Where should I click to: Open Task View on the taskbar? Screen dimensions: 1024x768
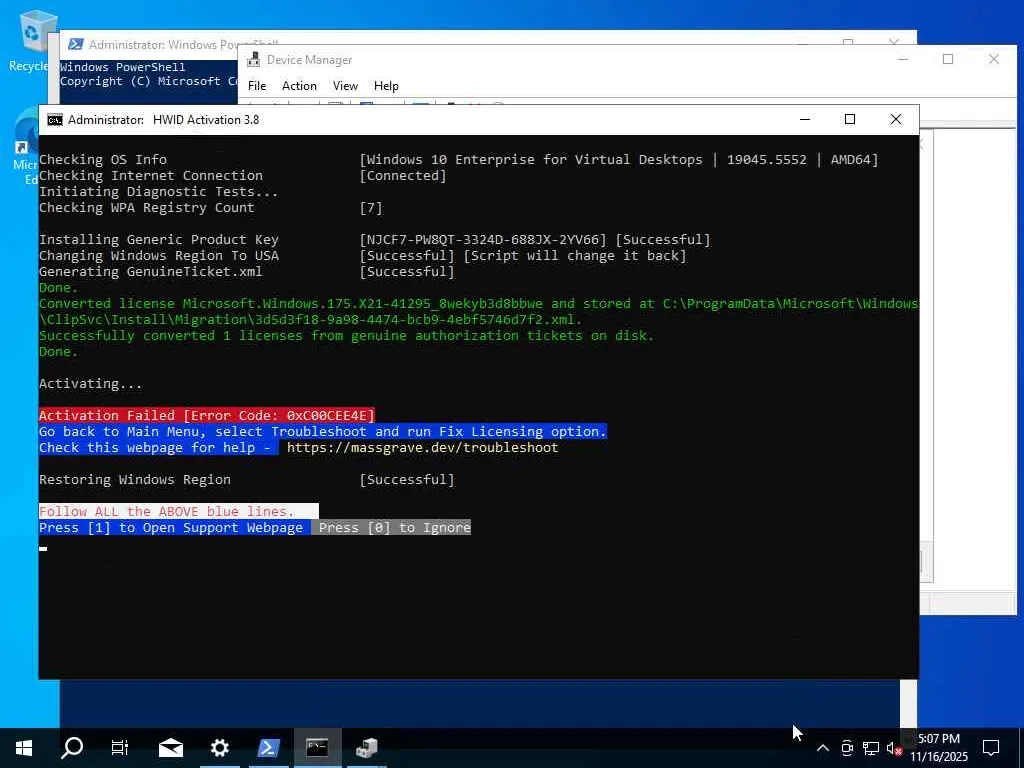(x=120, y=748)
